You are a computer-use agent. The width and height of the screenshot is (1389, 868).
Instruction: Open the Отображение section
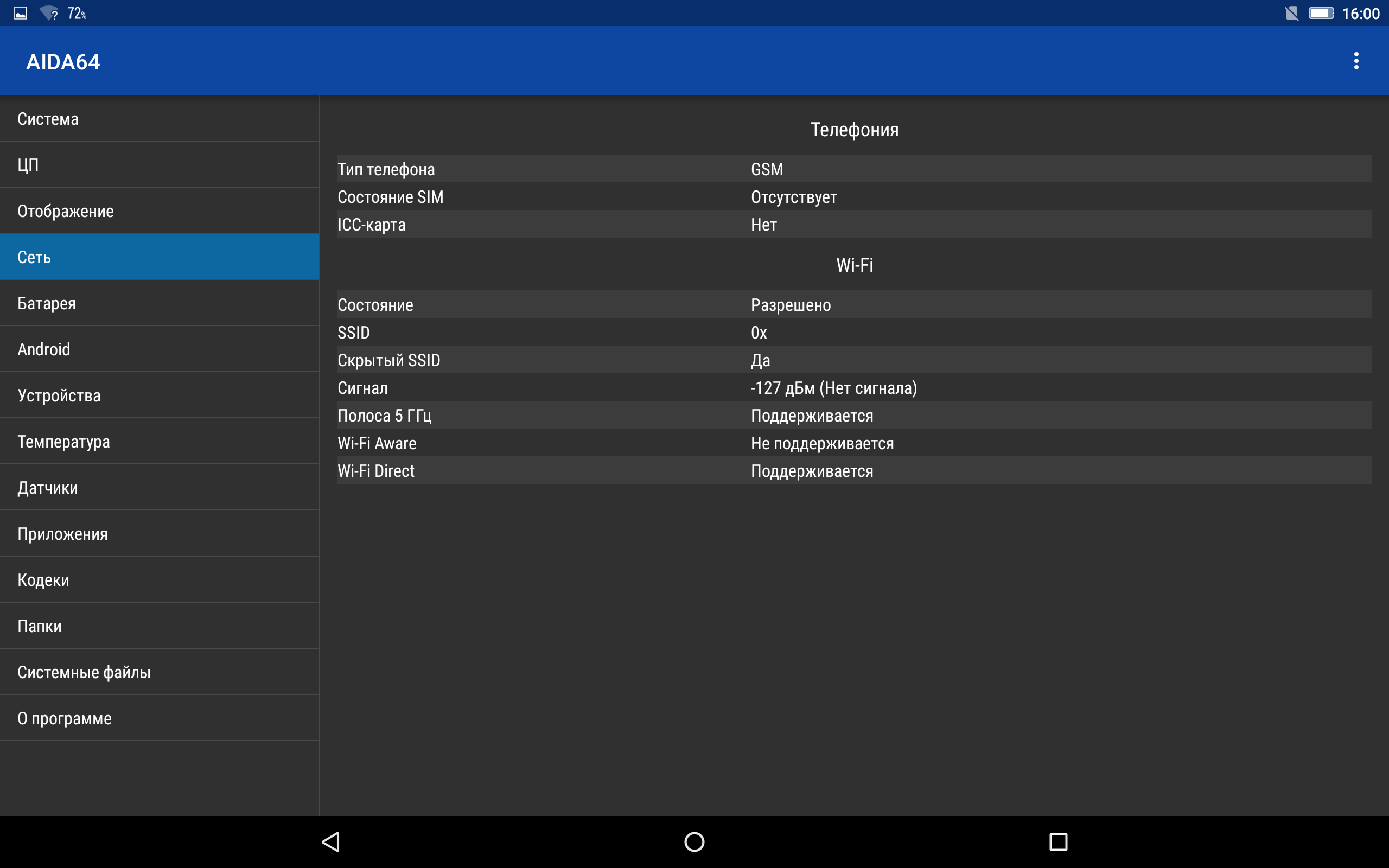pos(160,210)
